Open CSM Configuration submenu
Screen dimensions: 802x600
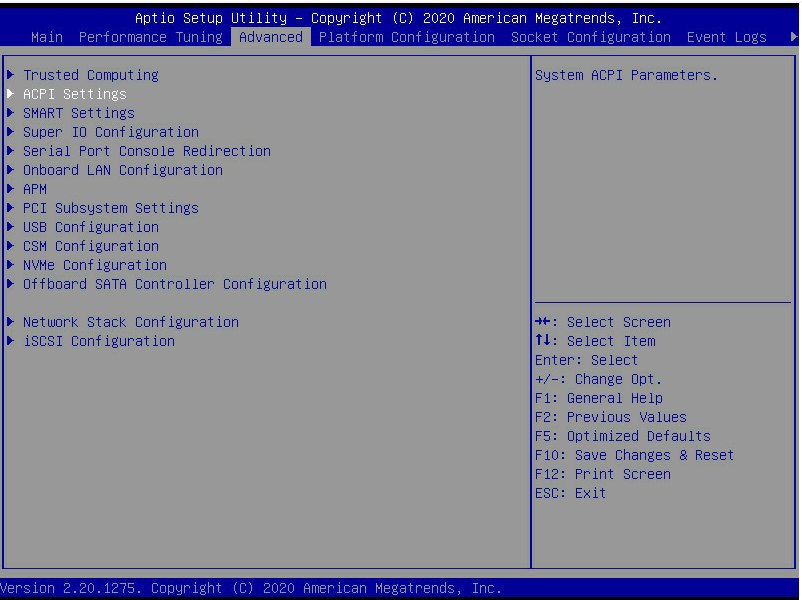pos(91,246)
